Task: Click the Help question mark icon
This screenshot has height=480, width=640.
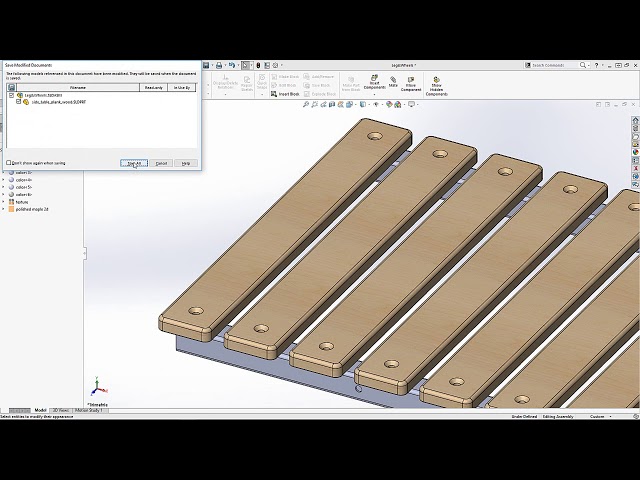Action: pyautogui.click(x=596, y=65)
